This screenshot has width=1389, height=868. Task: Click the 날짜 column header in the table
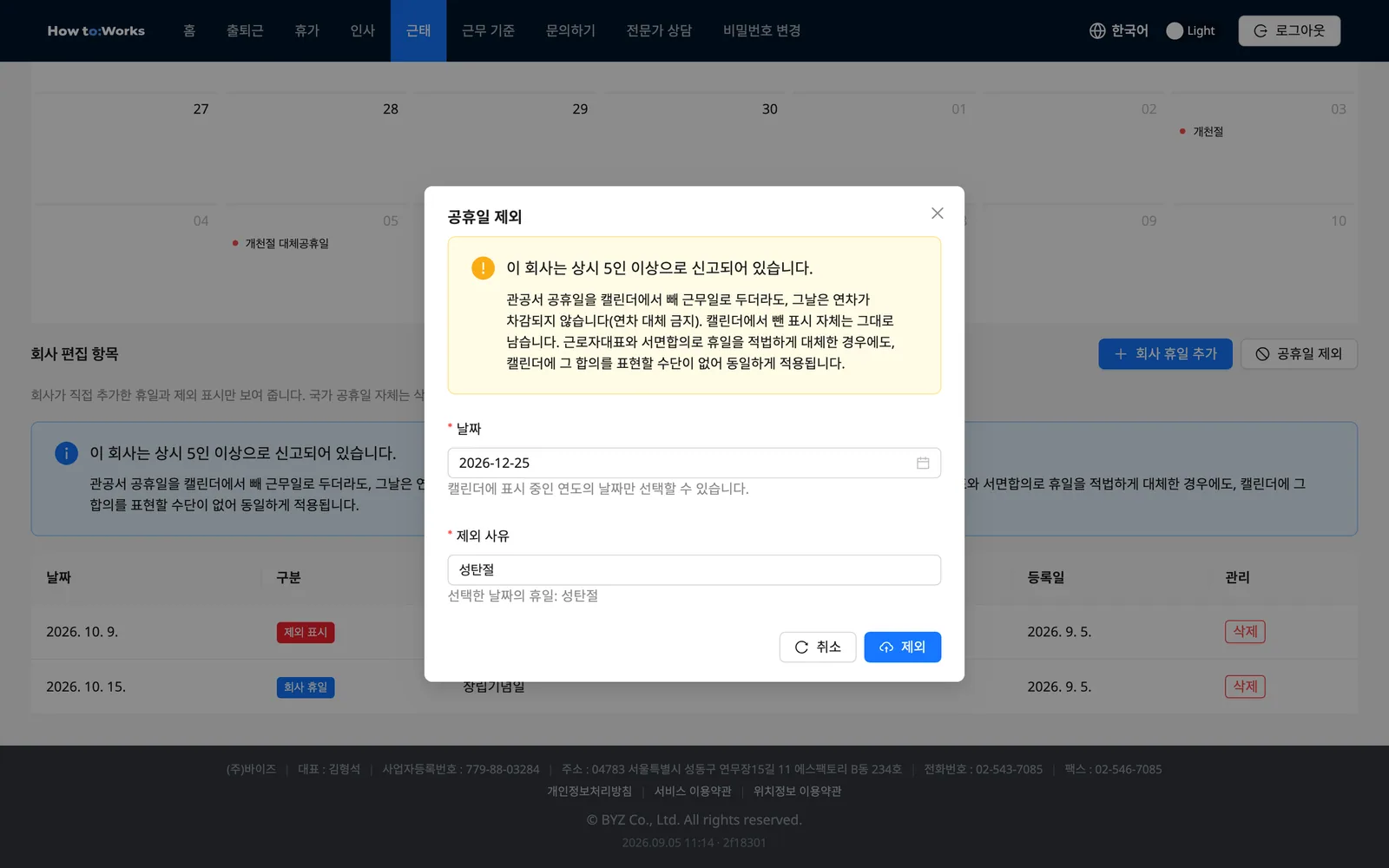coord(59,578)
